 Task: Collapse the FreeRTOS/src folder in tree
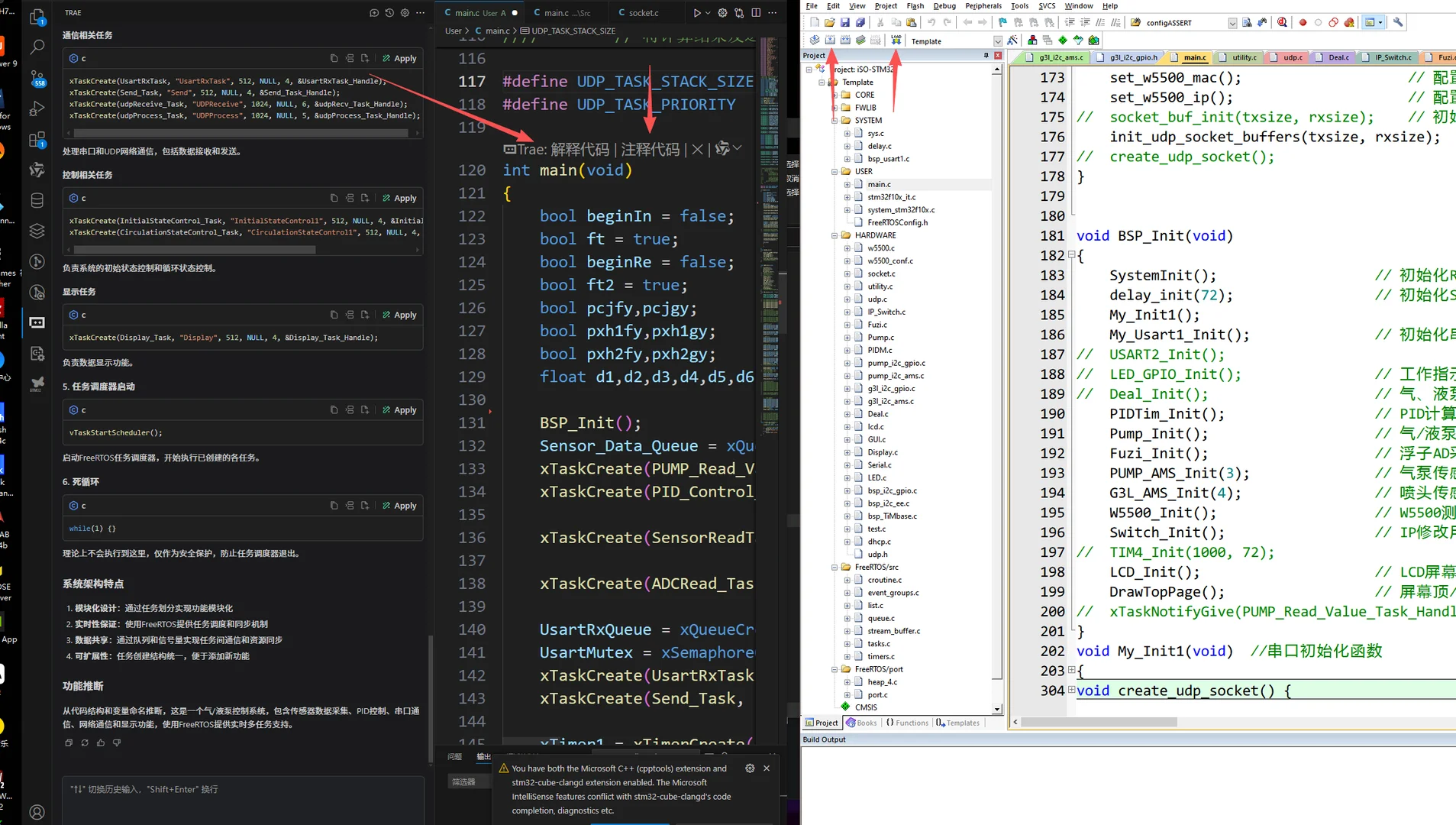pyautogui.click(x=835, y=567)
